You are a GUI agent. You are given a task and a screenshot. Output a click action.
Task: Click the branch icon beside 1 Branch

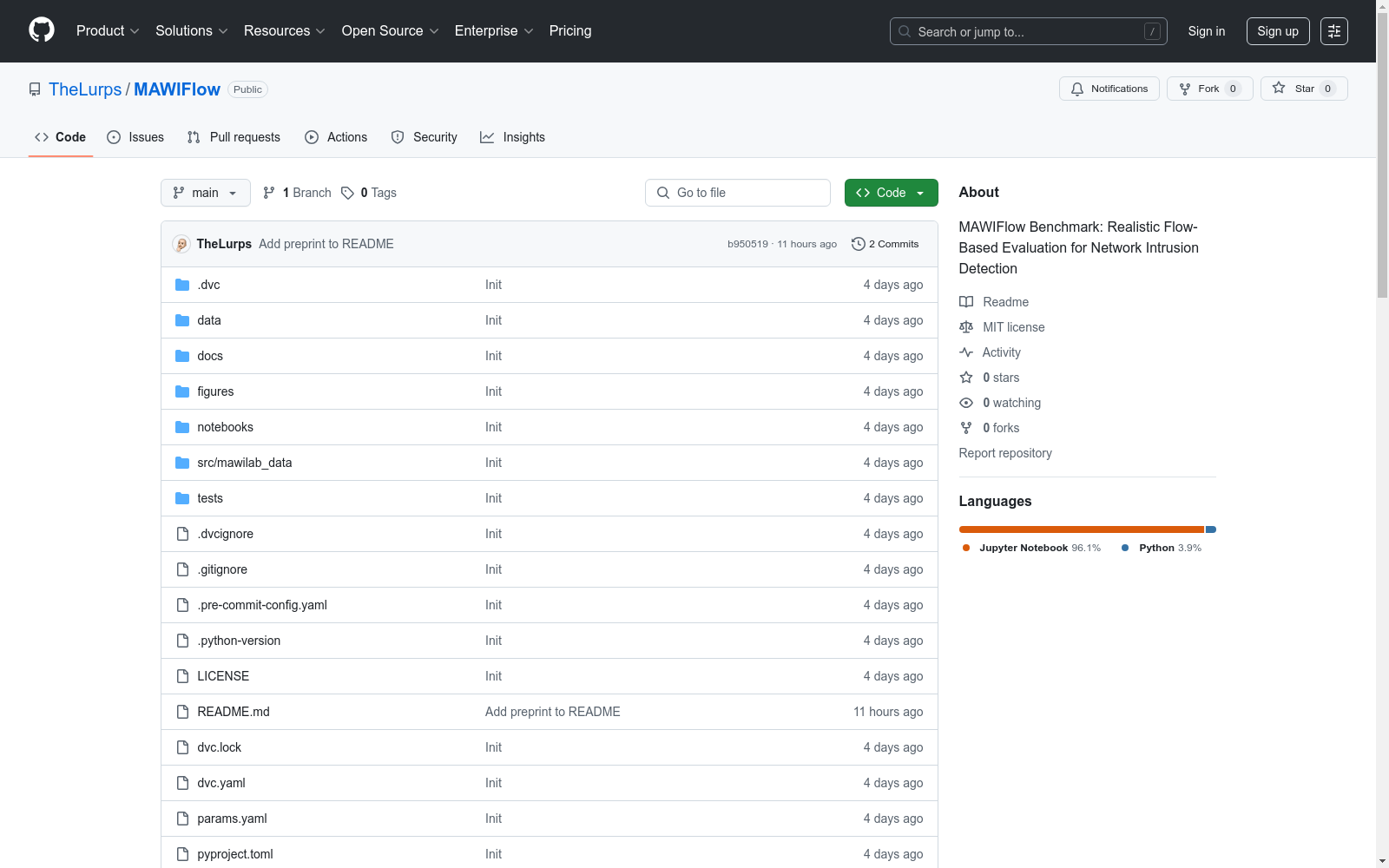(269, 193)
